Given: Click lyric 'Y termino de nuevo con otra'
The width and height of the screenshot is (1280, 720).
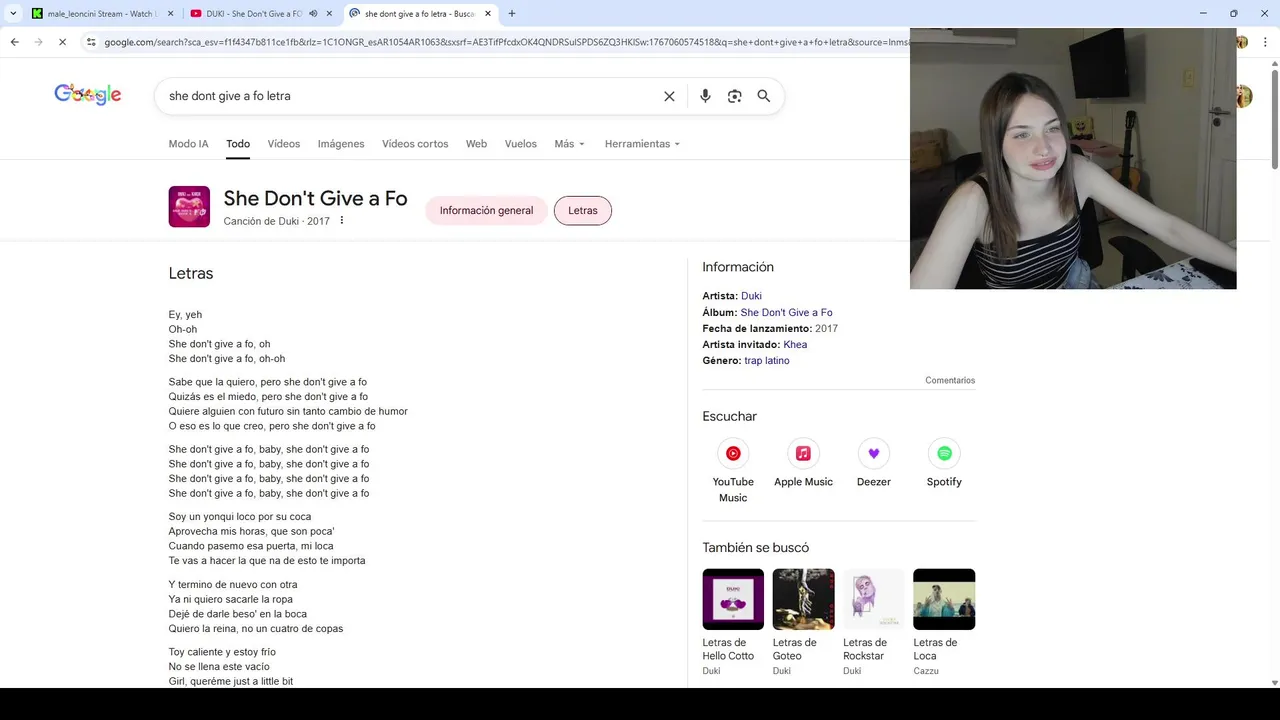Looking at the screenshot, I should (x=233, y=585).
